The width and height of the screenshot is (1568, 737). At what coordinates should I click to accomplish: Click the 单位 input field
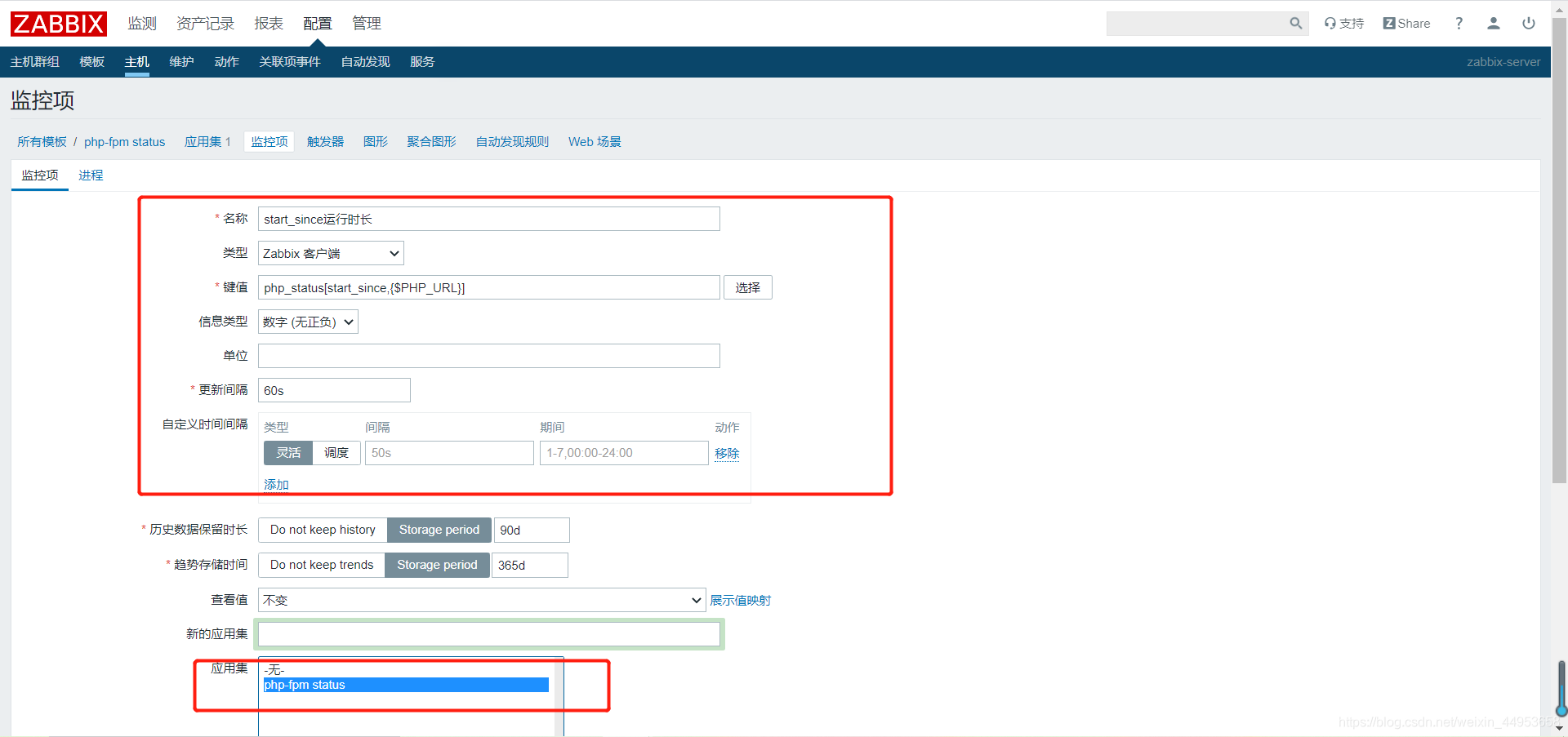tap(489, 356)
